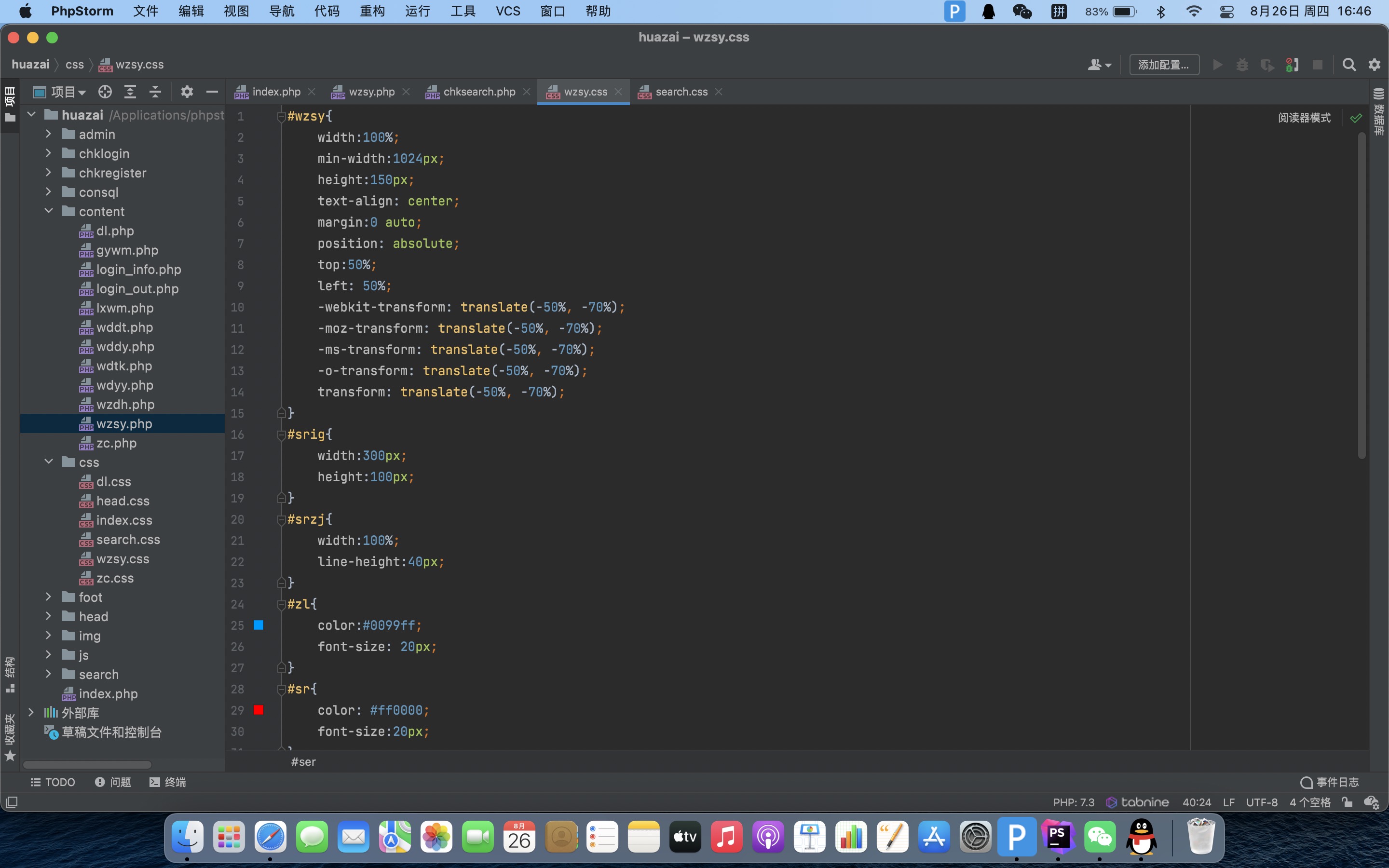The height and width of the screenshot is (868, 1389).
Task: Open head.css in the project tree
Action: tap(123, 501)
